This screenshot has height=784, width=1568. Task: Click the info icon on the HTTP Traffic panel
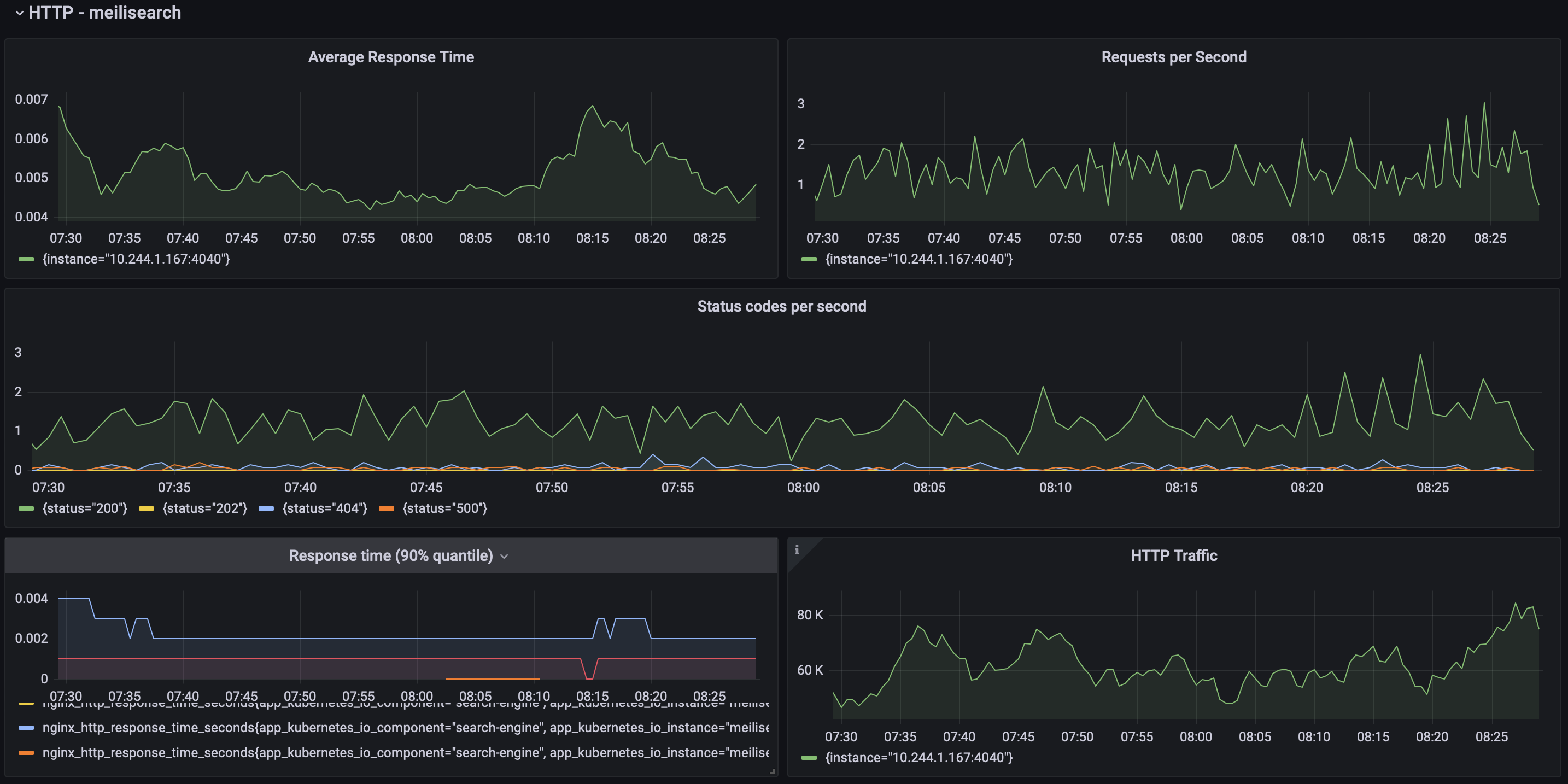click(x=797, y=551)
